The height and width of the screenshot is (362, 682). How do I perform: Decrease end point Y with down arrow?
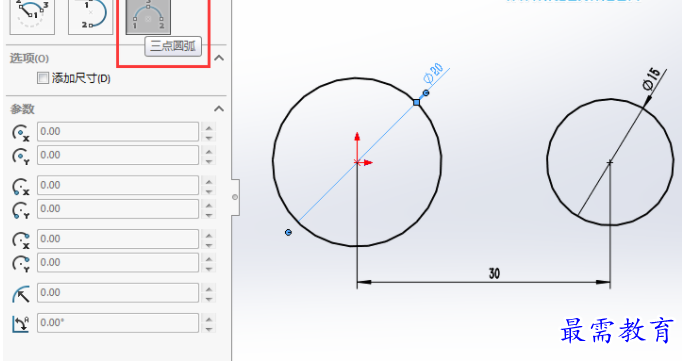(x=209, y=268)
